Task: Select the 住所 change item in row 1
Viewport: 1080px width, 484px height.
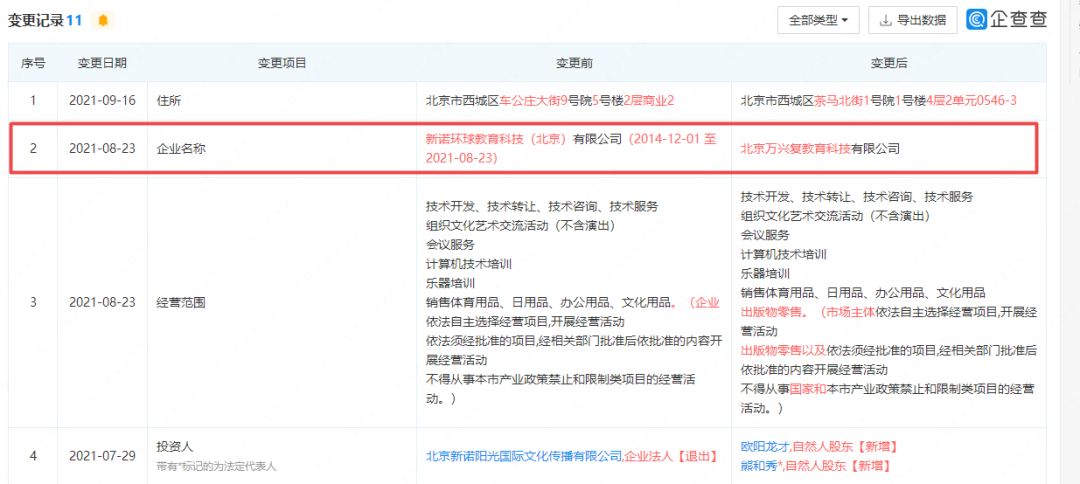Action: [x=168, y=100]
